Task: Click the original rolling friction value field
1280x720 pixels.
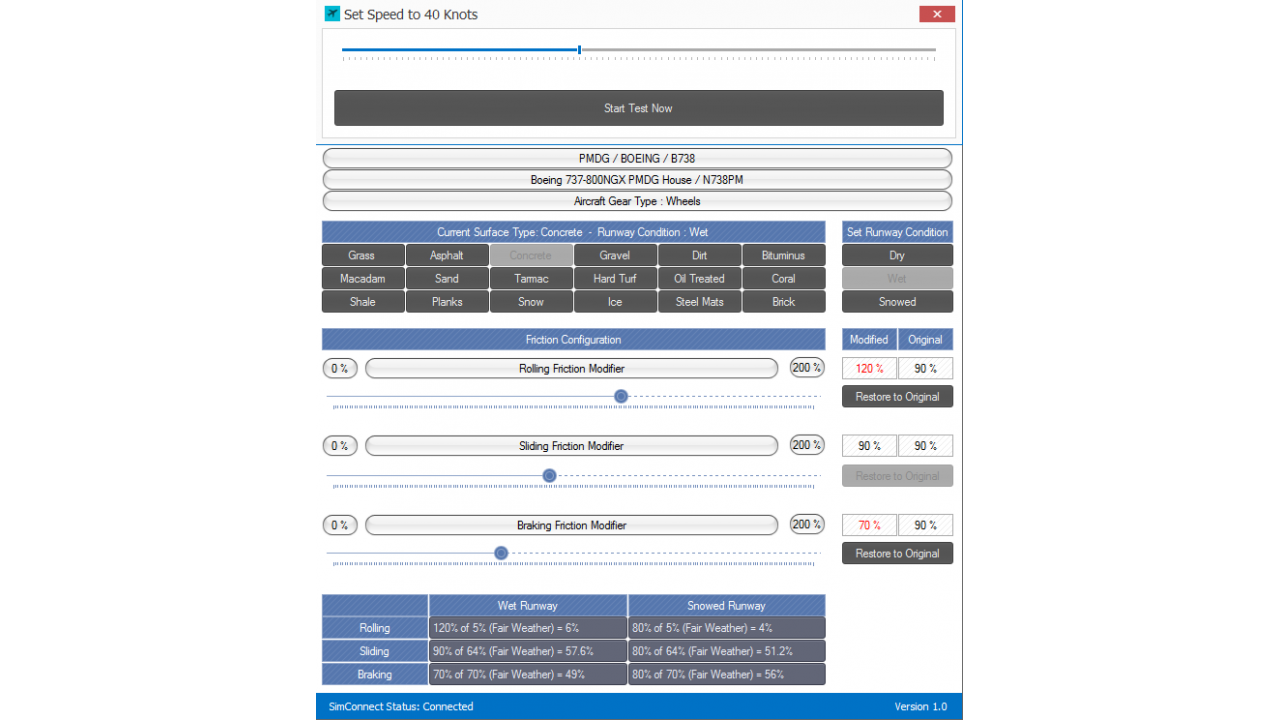Action: [x=925, y=368]
